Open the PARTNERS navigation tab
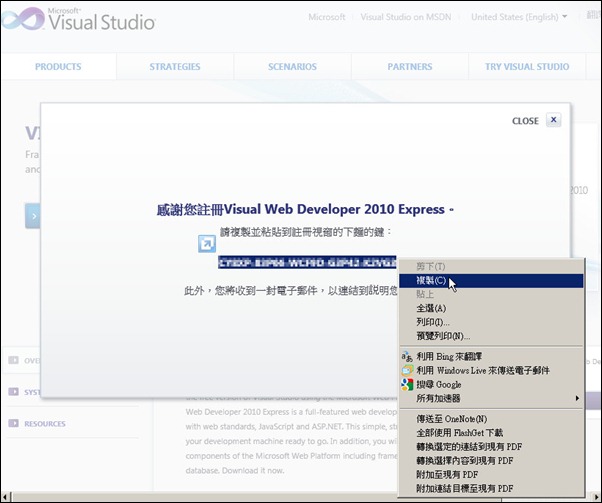The height and width of the screenshot is (503, 602). point(410,66)
